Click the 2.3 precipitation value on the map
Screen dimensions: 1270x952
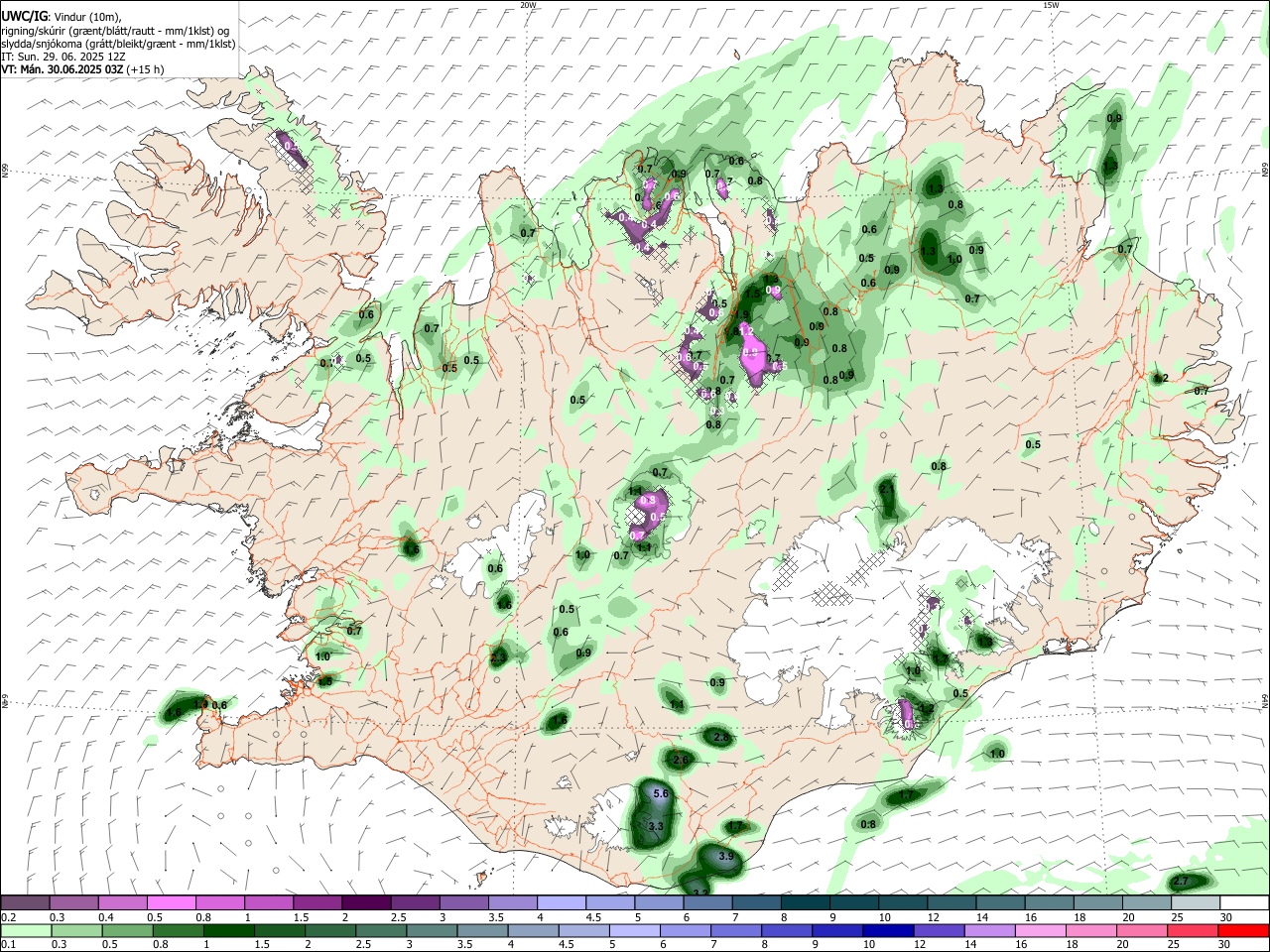coord(498,656)
